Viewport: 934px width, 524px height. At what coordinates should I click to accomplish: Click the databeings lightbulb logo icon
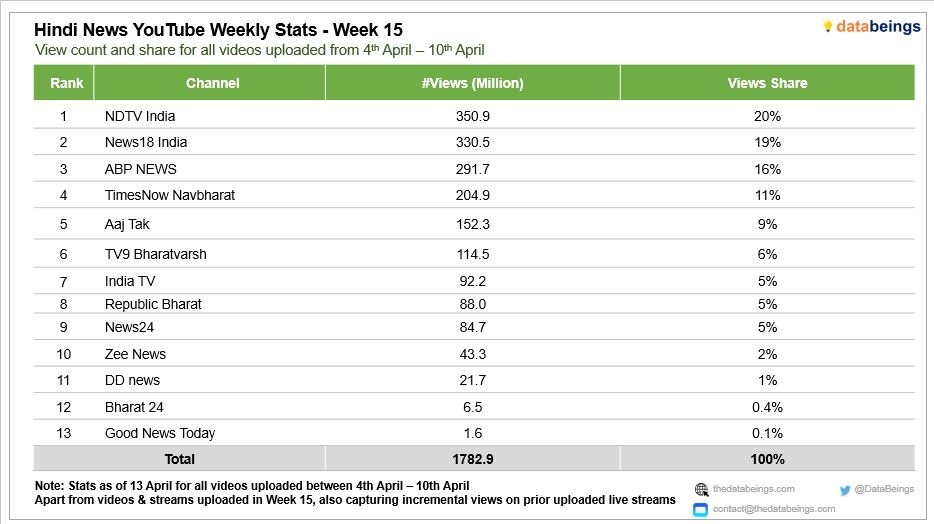(x=827, y=26)
